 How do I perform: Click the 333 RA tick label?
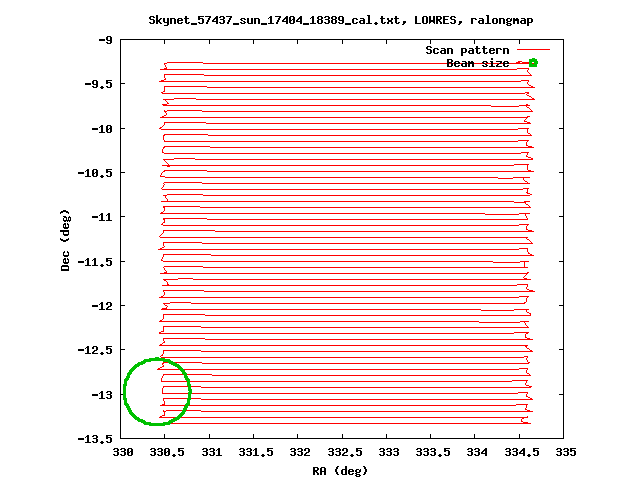389,452
